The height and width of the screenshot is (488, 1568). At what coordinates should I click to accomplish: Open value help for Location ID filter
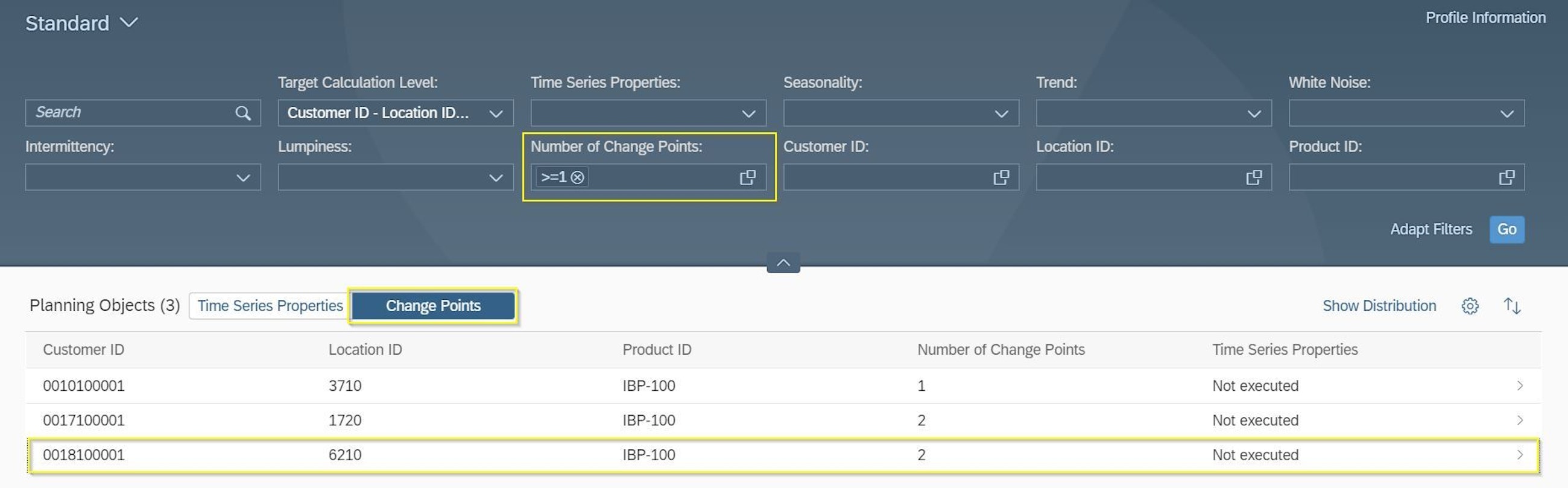[x=1253, y=178]
